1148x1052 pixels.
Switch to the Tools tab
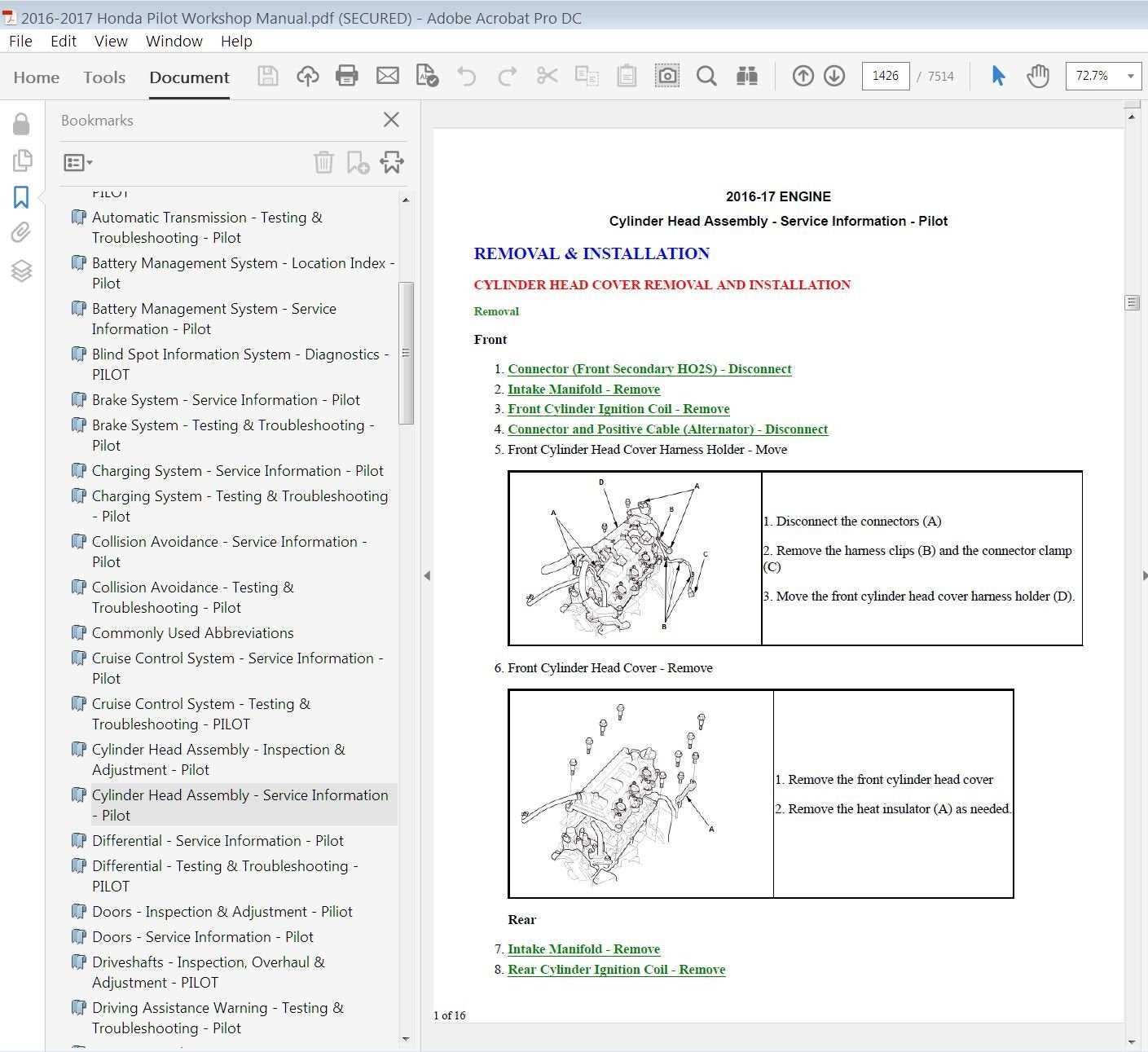[x=104, y=77]
